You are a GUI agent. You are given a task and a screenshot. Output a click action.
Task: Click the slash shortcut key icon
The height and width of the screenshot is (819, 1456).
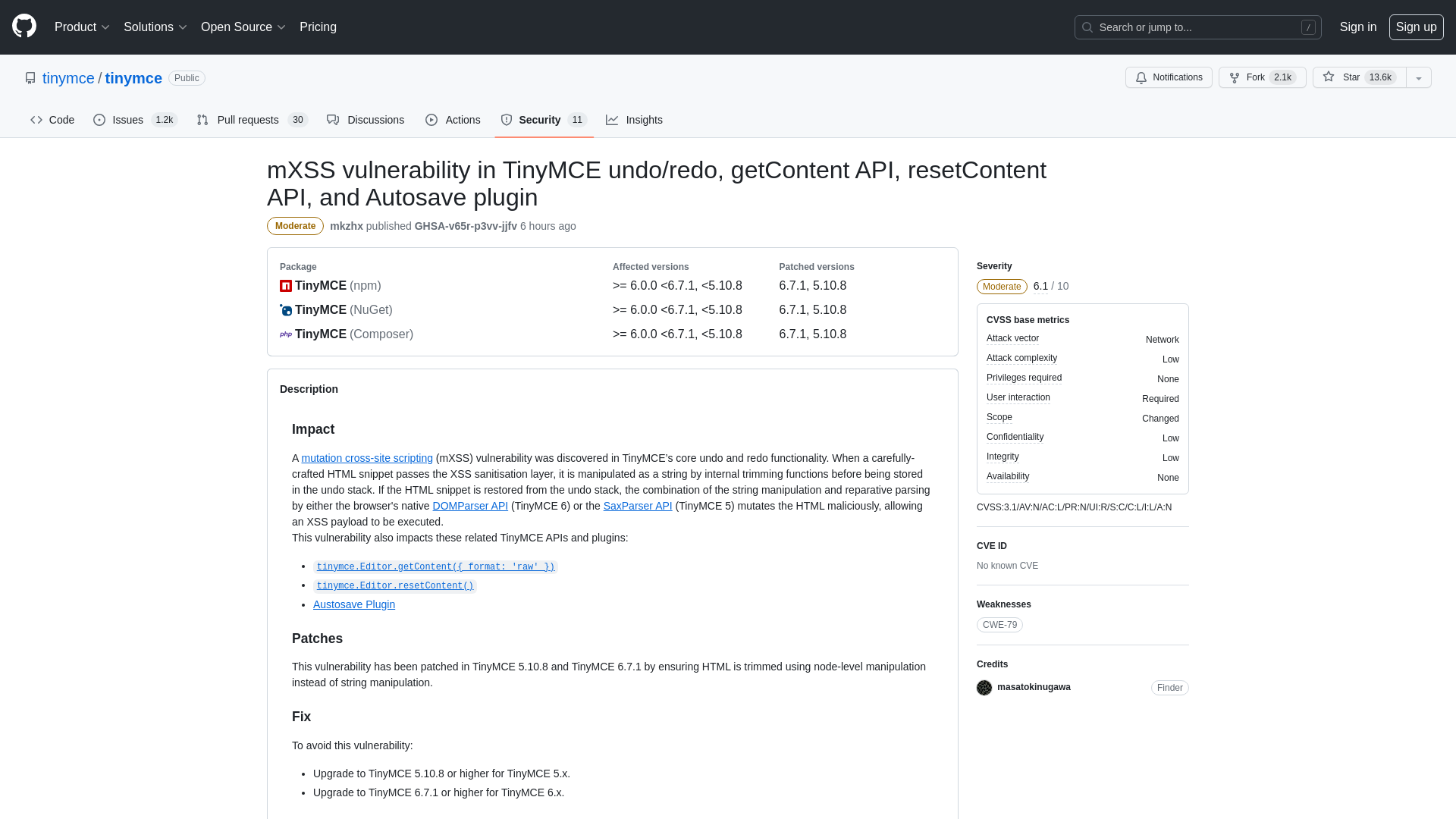(x=1308, y=27)
